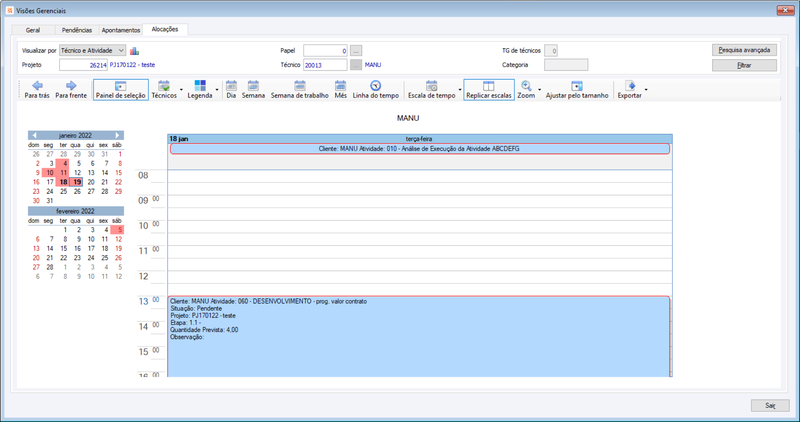Viewport: 800px width, 422px height.
Task: Select day 31 in janeiro 2022
Action: (49, 201)
